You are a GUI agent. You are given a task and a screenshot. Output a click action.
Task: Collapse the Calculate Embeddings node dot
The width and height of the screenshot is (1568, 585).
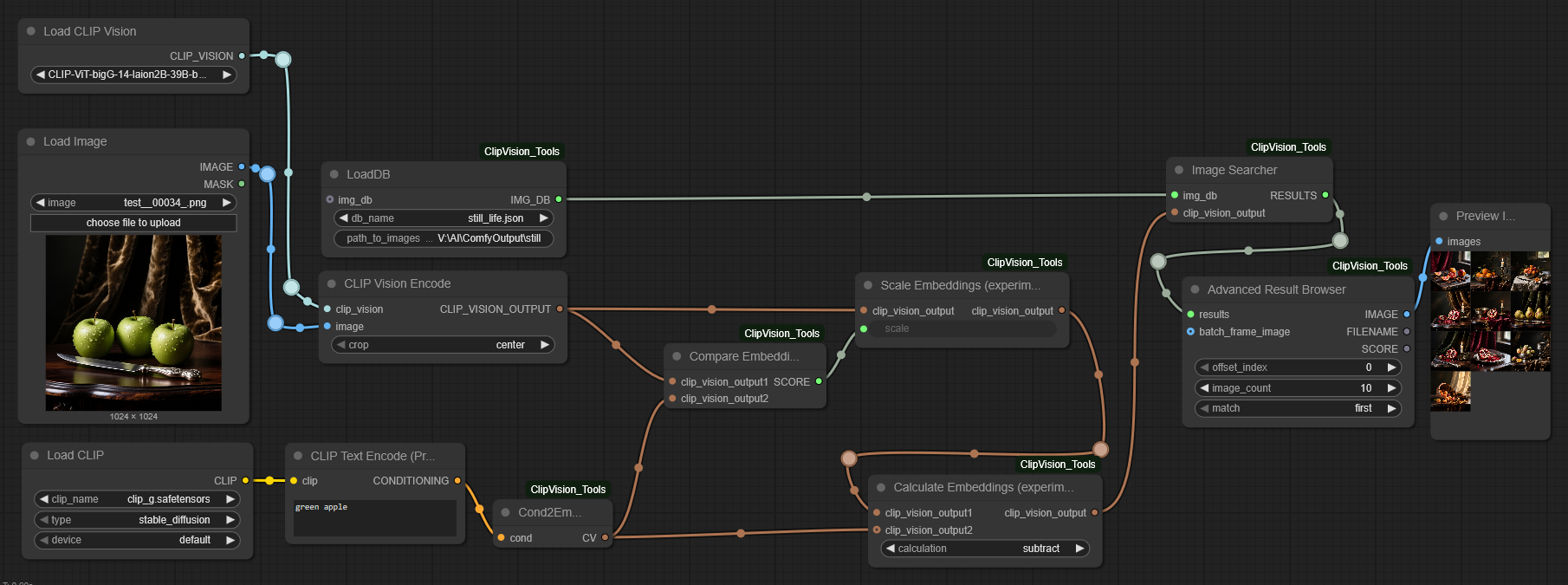(x=881, y=487)
